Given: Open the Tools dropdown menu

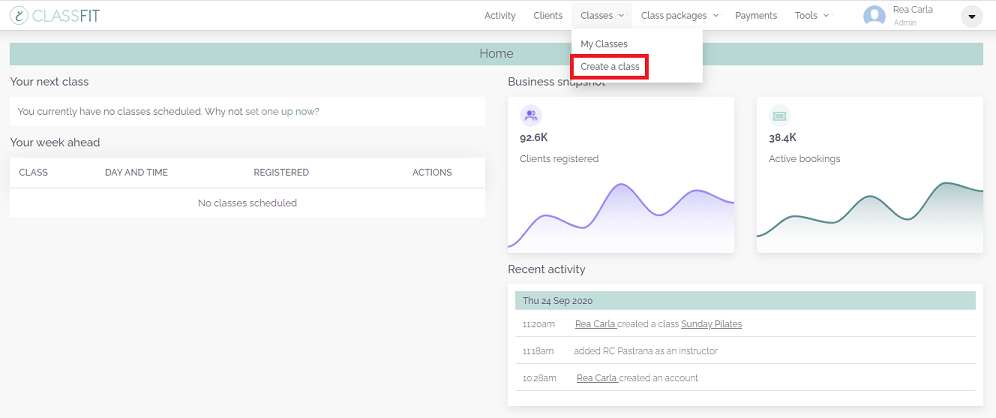Looking at the screenshot, I should click(x=812, y=16).
